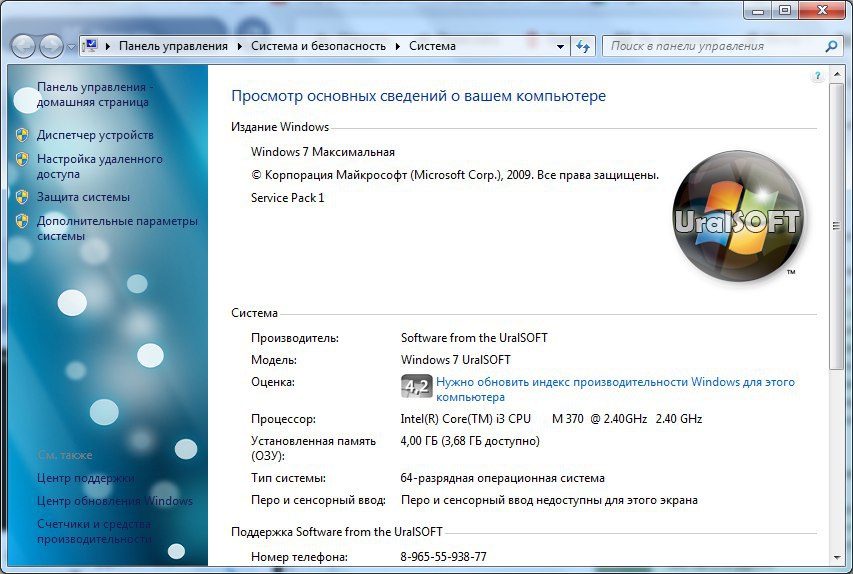Select Service Pack 1 text
Image resolution: width=853 pixels, height=574 pixels.
(287, 197)
